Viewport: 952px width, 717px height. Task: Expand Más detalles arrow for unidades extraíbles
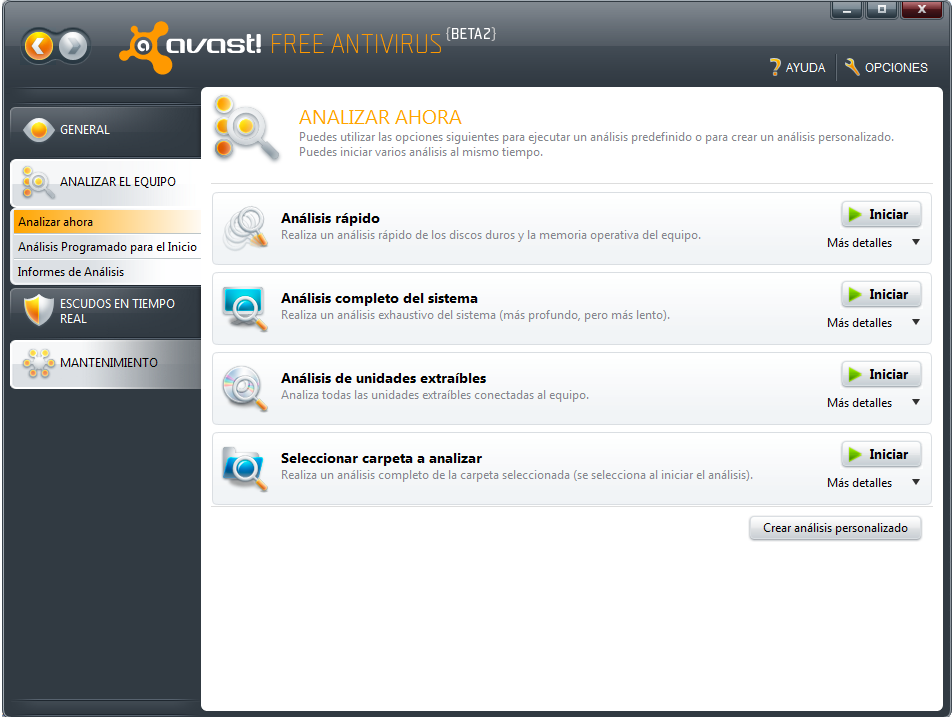(x=916, y=403)
